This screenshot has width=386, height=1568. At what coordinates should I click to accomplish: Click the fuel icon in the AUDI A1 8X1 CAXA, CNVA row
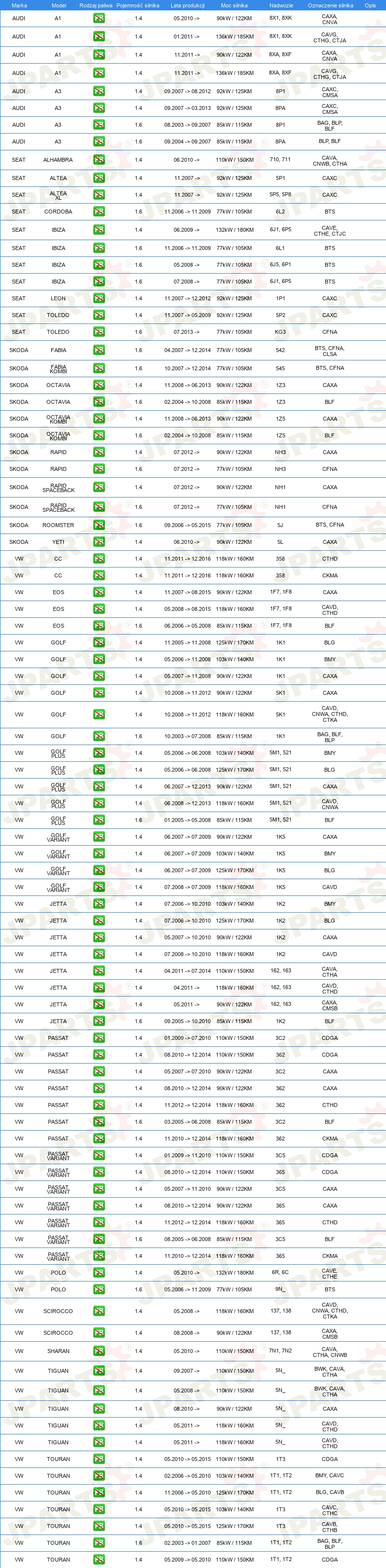coord(99,18)
